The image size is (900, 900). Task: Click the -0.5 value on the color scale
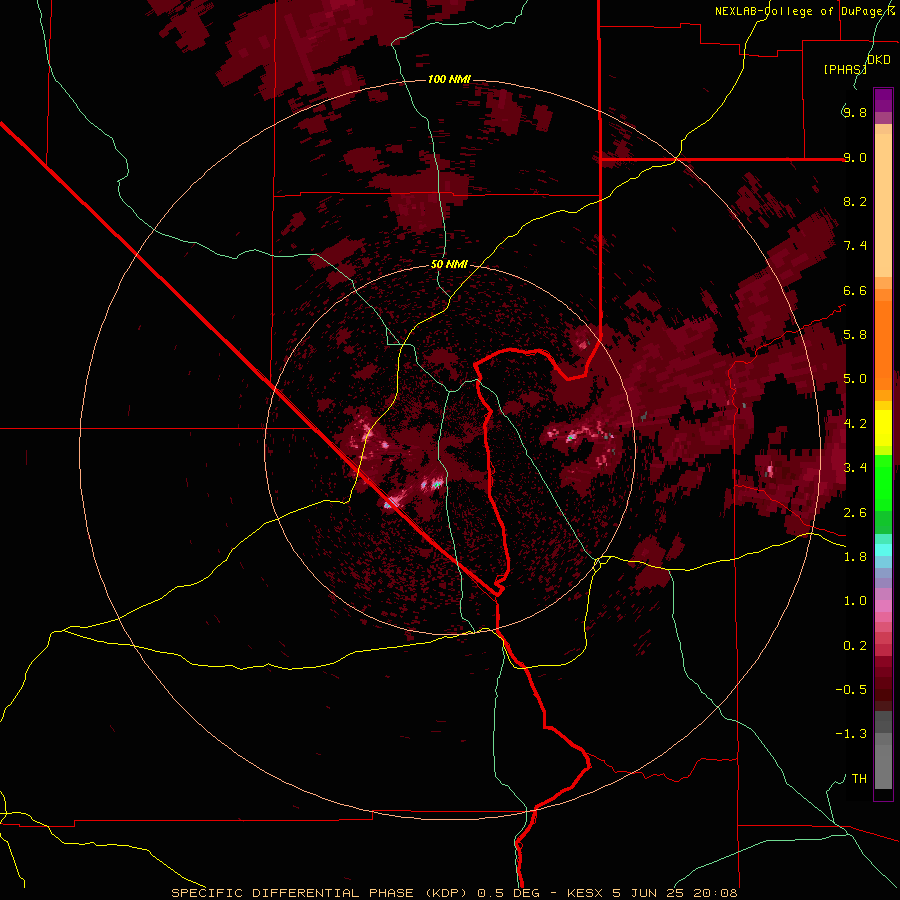point(851,689)
